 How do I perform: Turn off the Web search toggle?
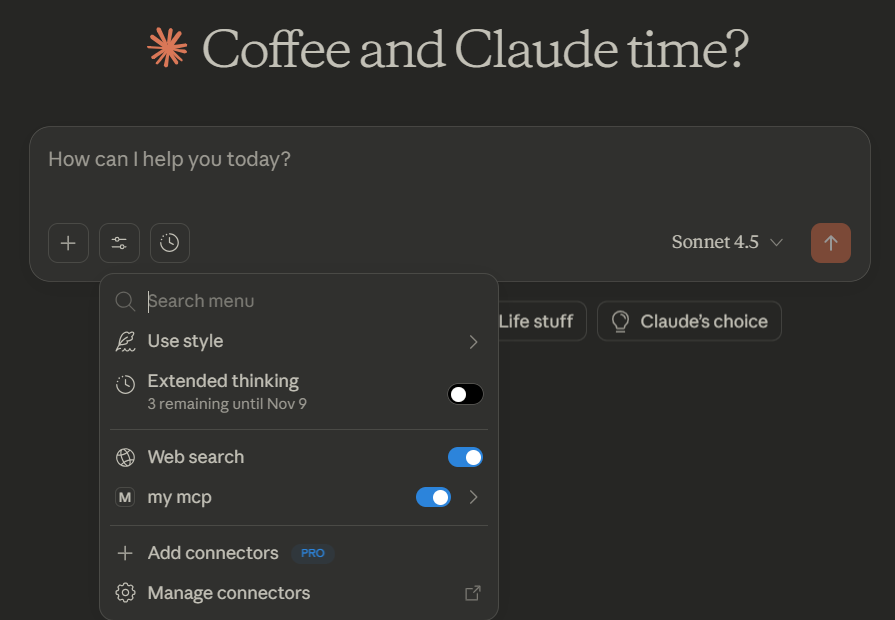click(465, 457)
